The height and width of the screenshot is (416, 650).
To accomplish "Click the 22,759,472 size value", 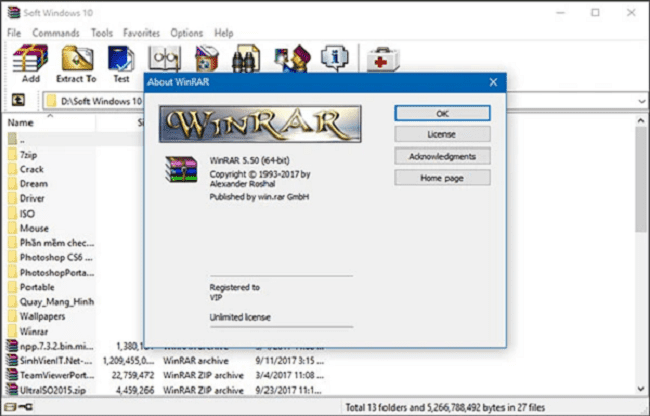I will click(133, 375).
